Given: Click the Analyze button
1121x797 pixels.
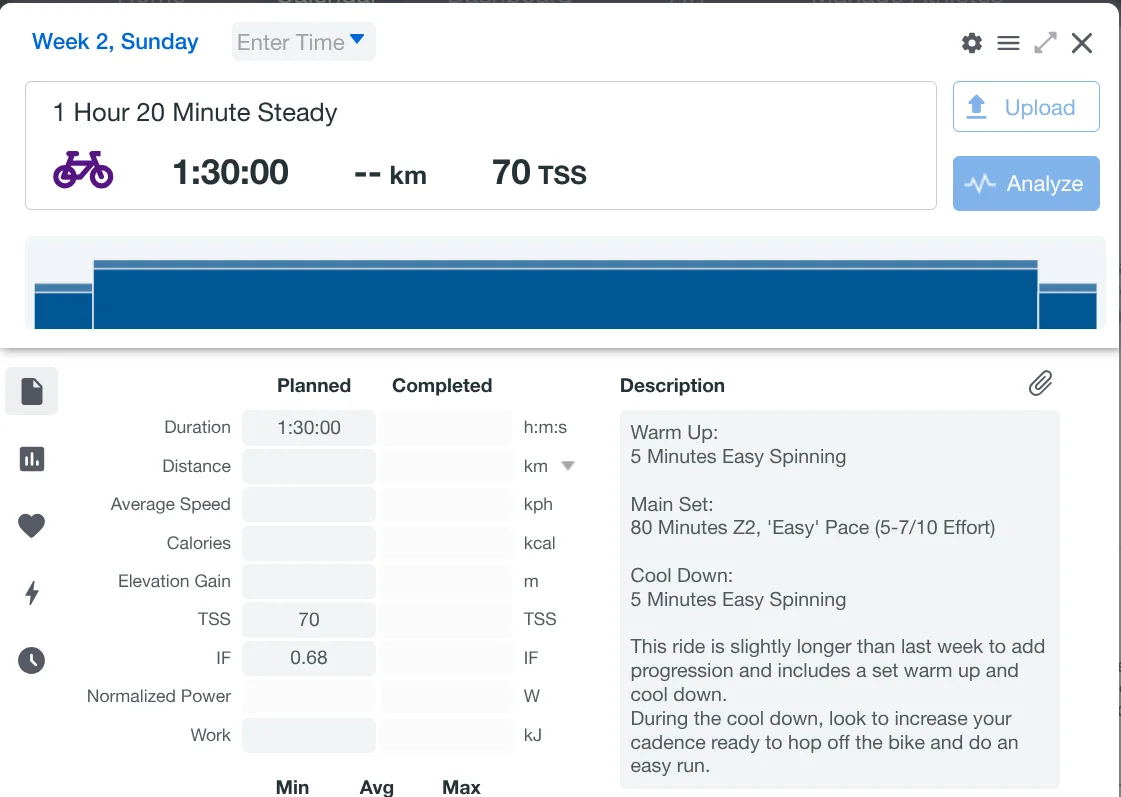Looking at the screenshot, I should point(1026,183).
